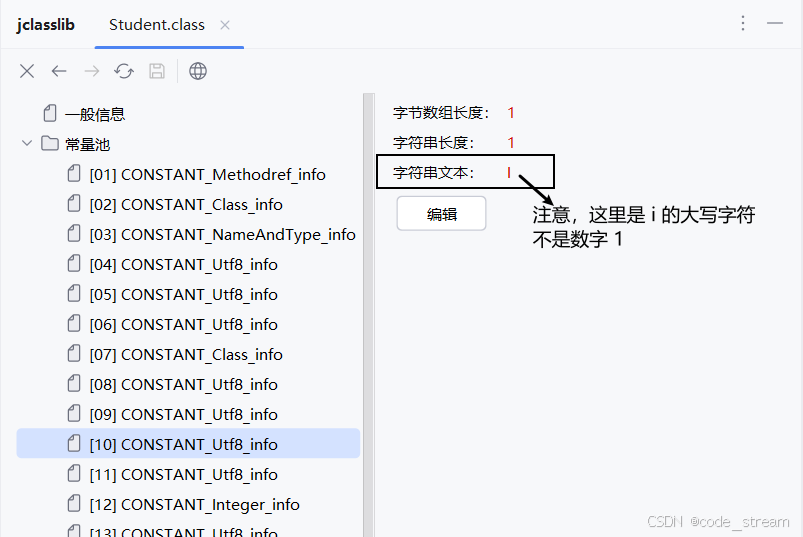Reload the class file with refresh icon
803x537 pixels.
coord(124,71)
